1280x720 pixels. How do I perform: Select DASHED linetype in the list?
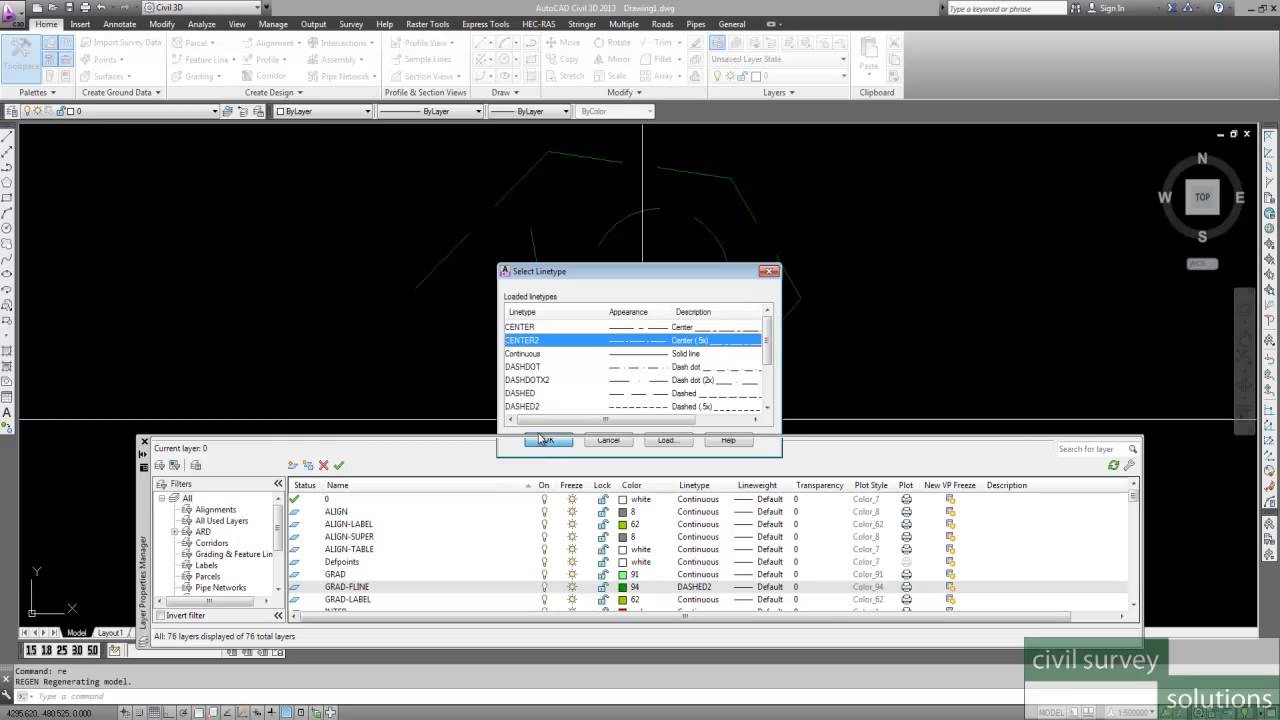point(633,393)
